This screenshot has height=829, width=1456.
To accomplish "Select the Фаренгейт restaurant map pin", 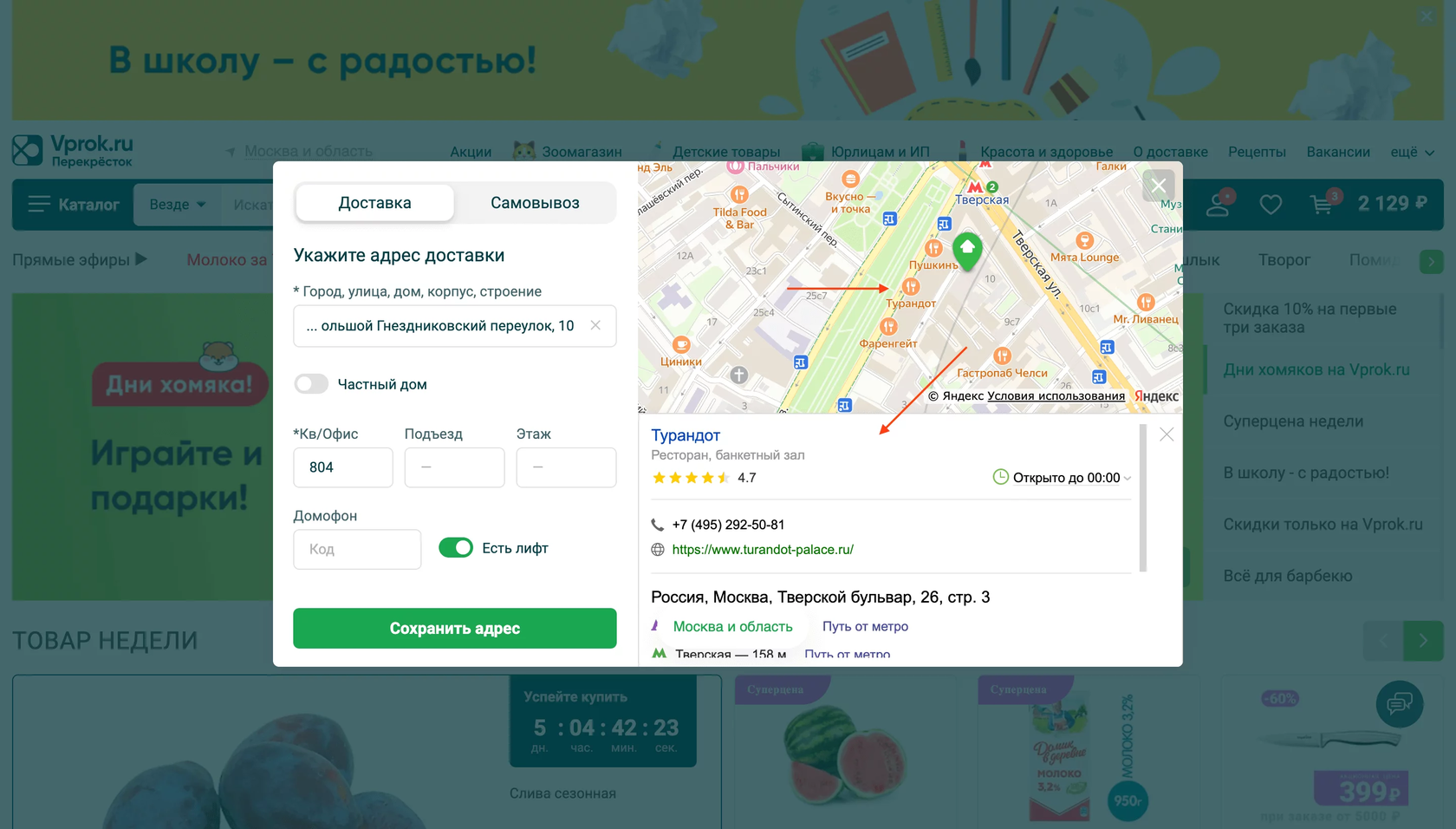I will (x=888, y=326).
